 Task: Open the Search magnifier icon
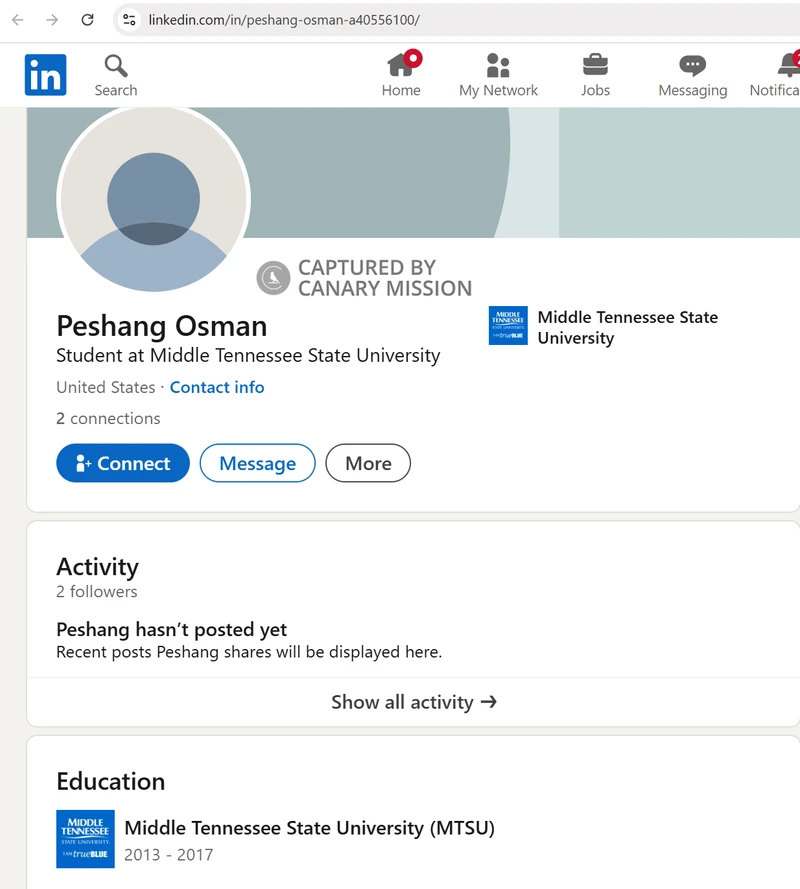(116, 66)
